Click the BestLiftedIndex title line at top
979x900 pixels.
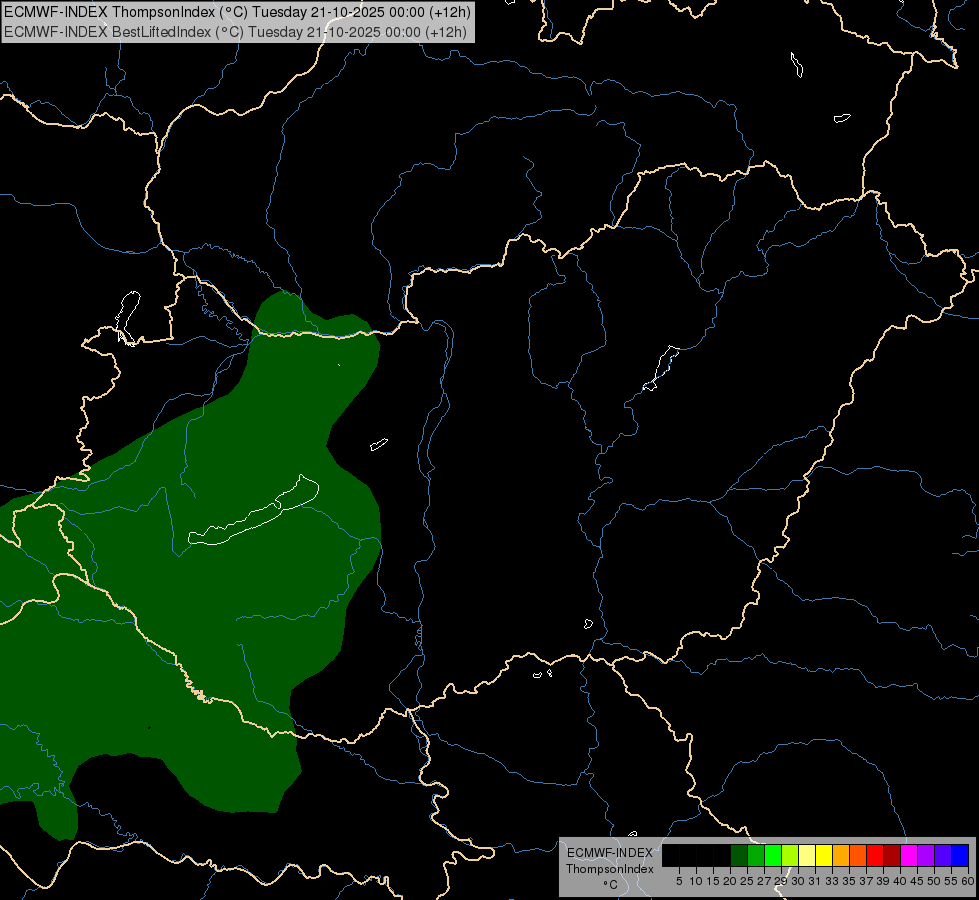(x=235, y=32)
